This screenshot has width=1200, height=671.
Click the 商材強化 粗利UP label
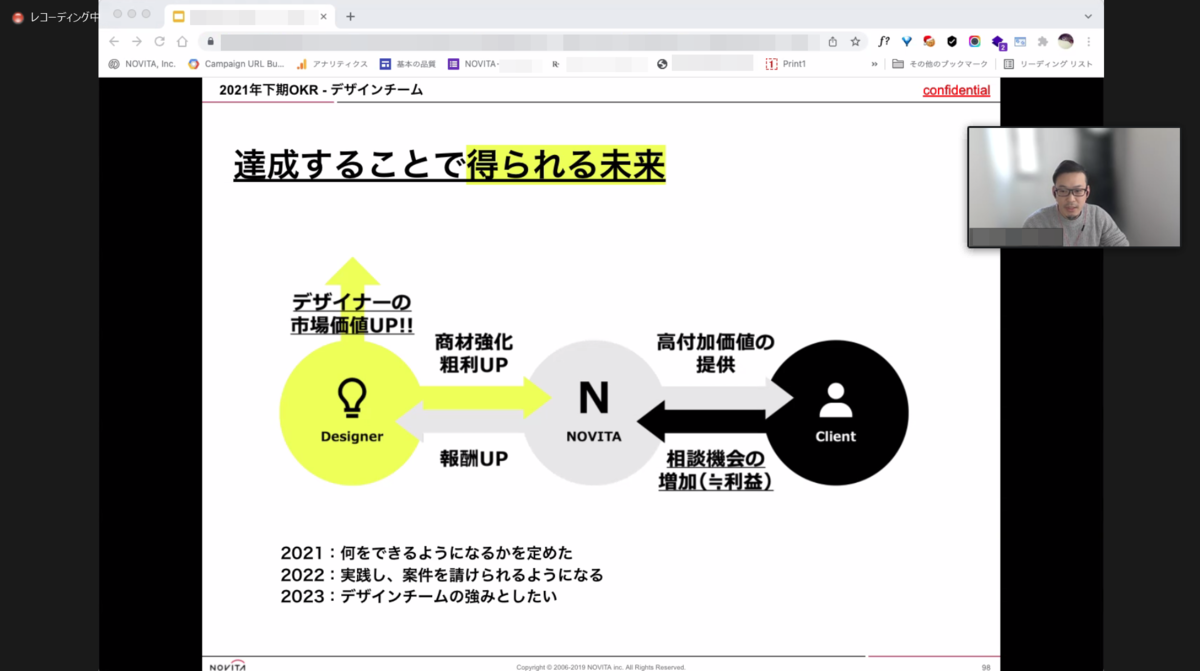click(474, 354)
